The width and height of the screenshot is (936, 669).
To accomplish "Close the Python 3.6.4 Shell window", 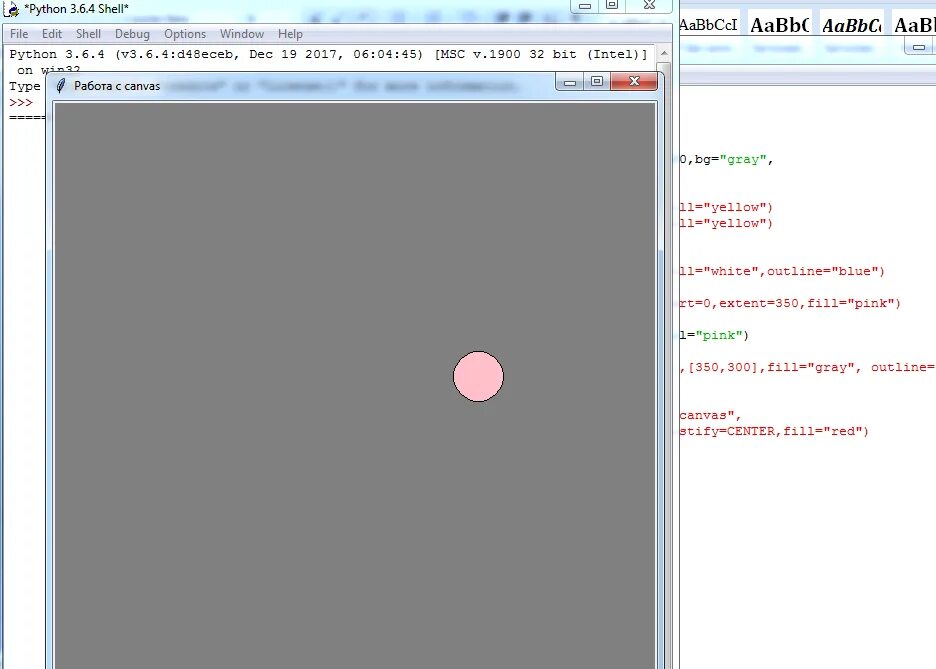I will (x=649, y=5).
